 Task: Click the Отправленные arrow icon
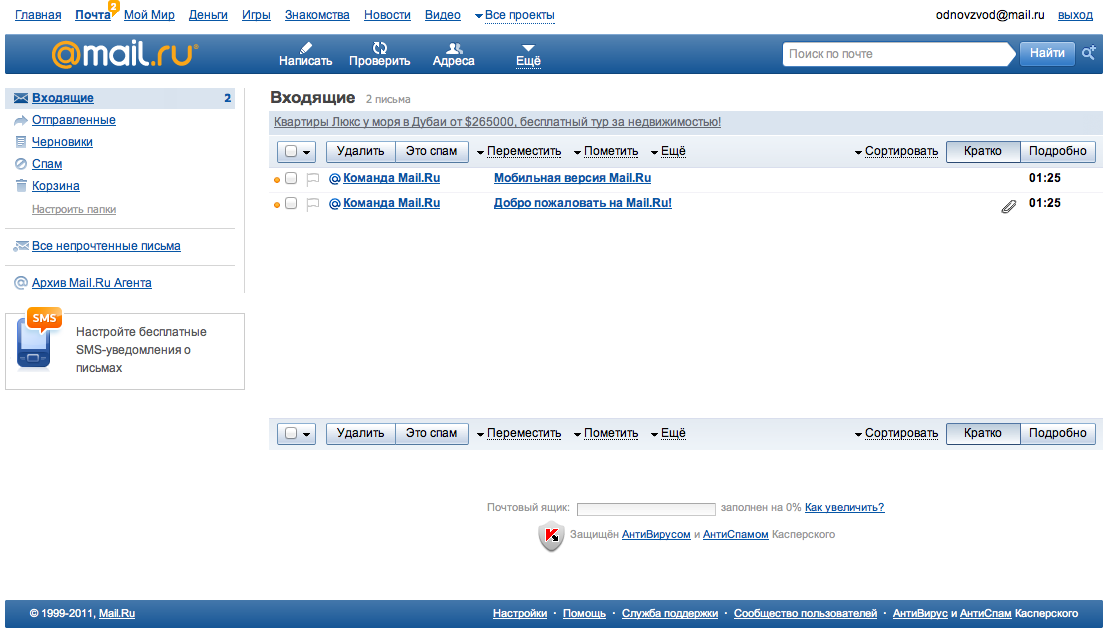21,120
